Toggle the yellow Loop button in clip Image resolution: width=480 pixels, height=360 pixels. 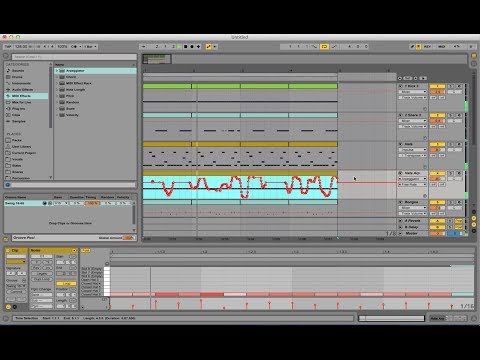tap(66, 284)
